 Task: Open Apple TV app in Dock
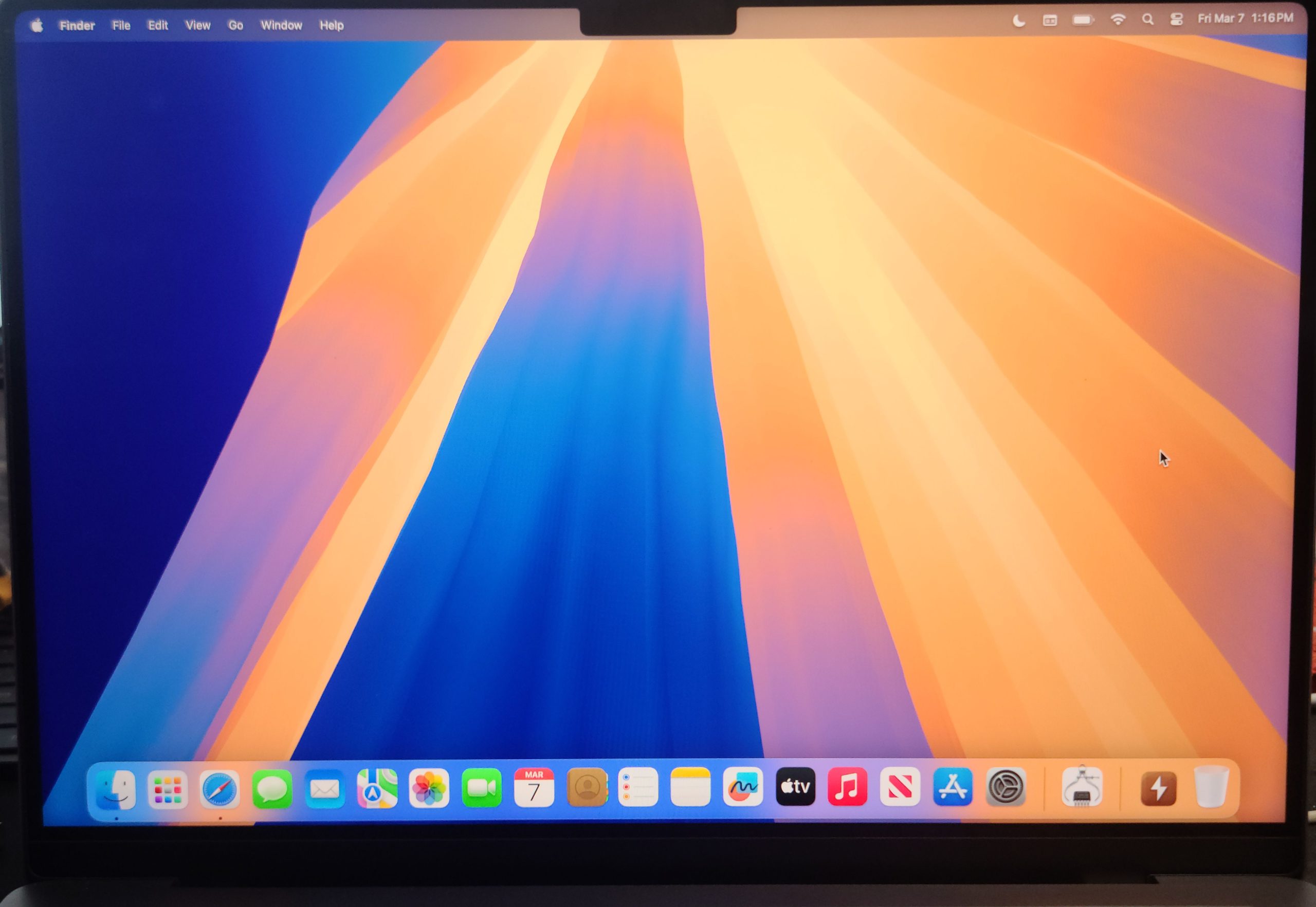(795, 787)
